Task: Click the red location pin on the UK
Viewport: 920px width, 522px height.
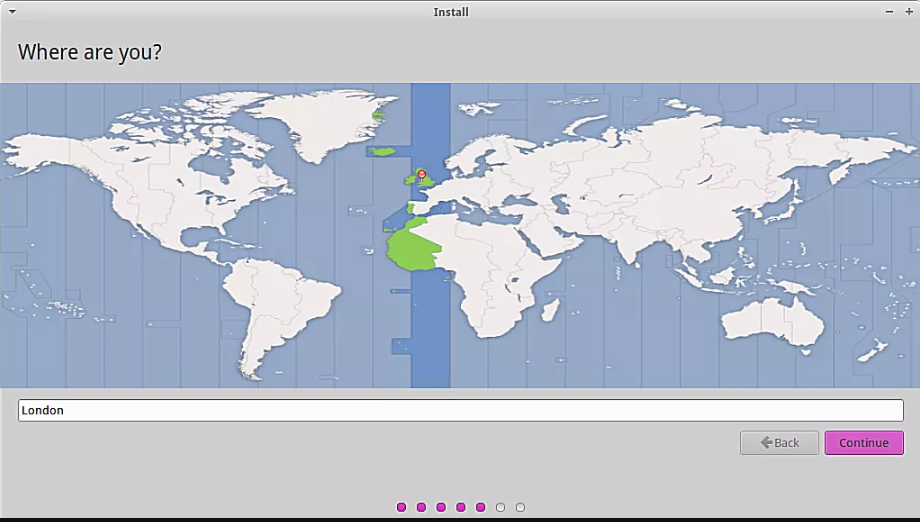Action: [421, 174]
